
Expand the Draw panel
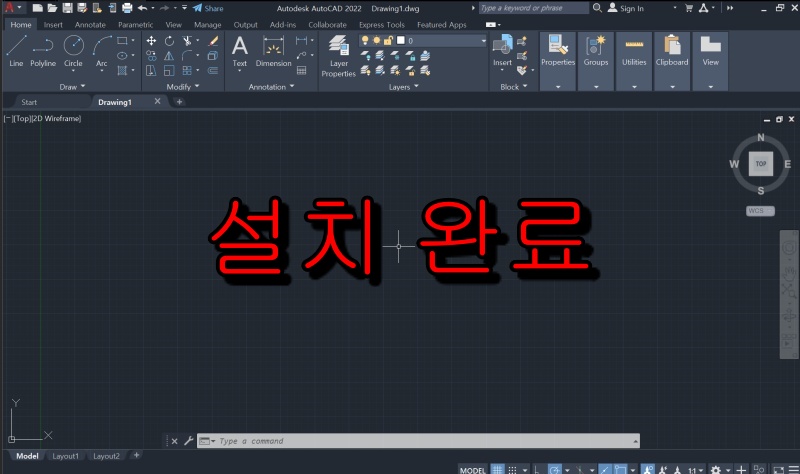[x=72, y=87]
